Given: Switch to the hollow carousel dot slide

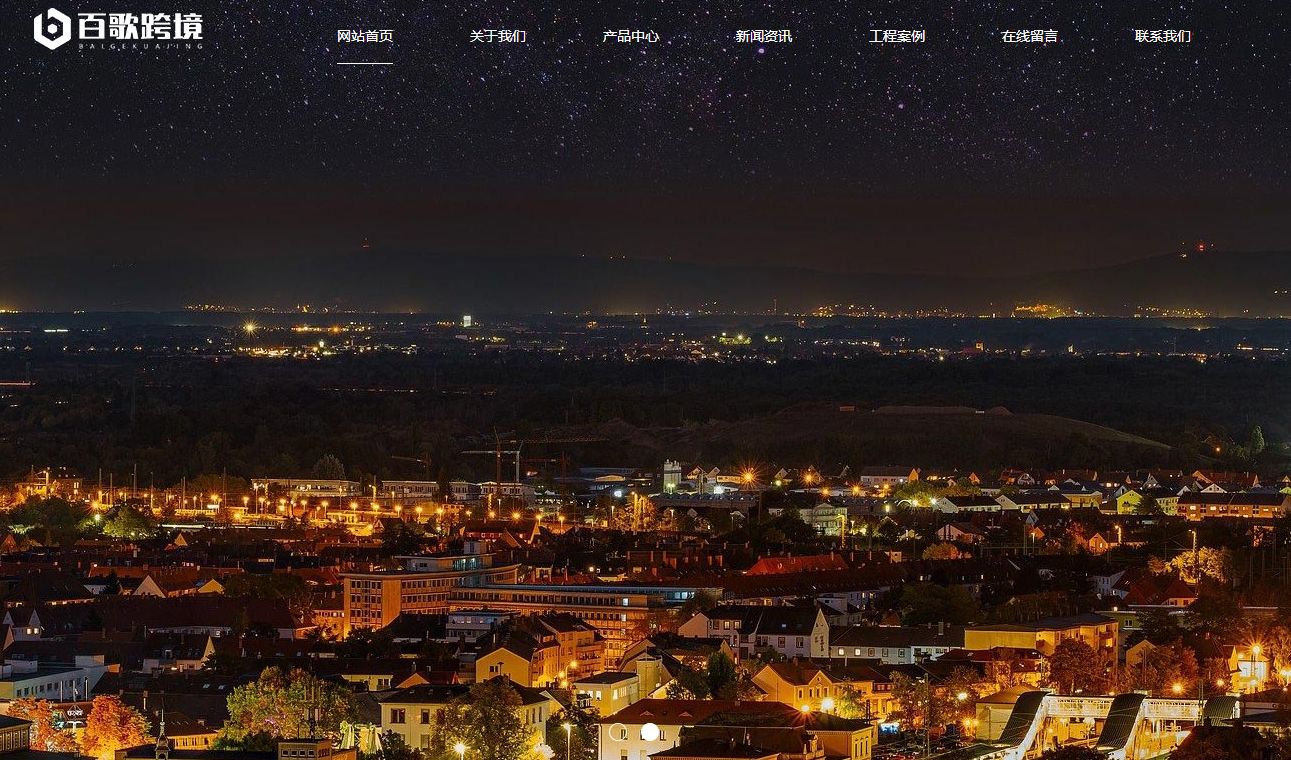Looking at the screenshot, I should 618,732.
